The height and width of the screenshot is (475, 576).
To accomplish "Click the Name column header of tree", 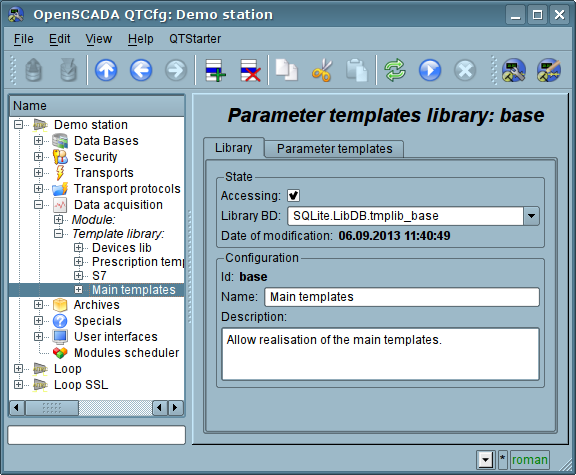I will pos(97,106).
